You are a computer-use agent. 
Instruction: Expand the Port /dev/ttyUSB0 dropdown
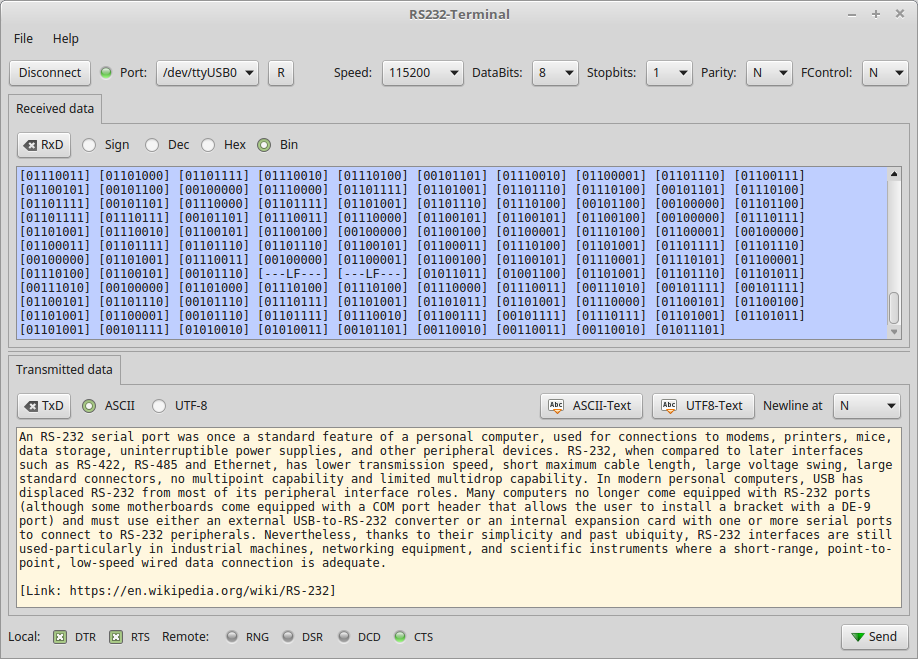[x=207, y=73]
